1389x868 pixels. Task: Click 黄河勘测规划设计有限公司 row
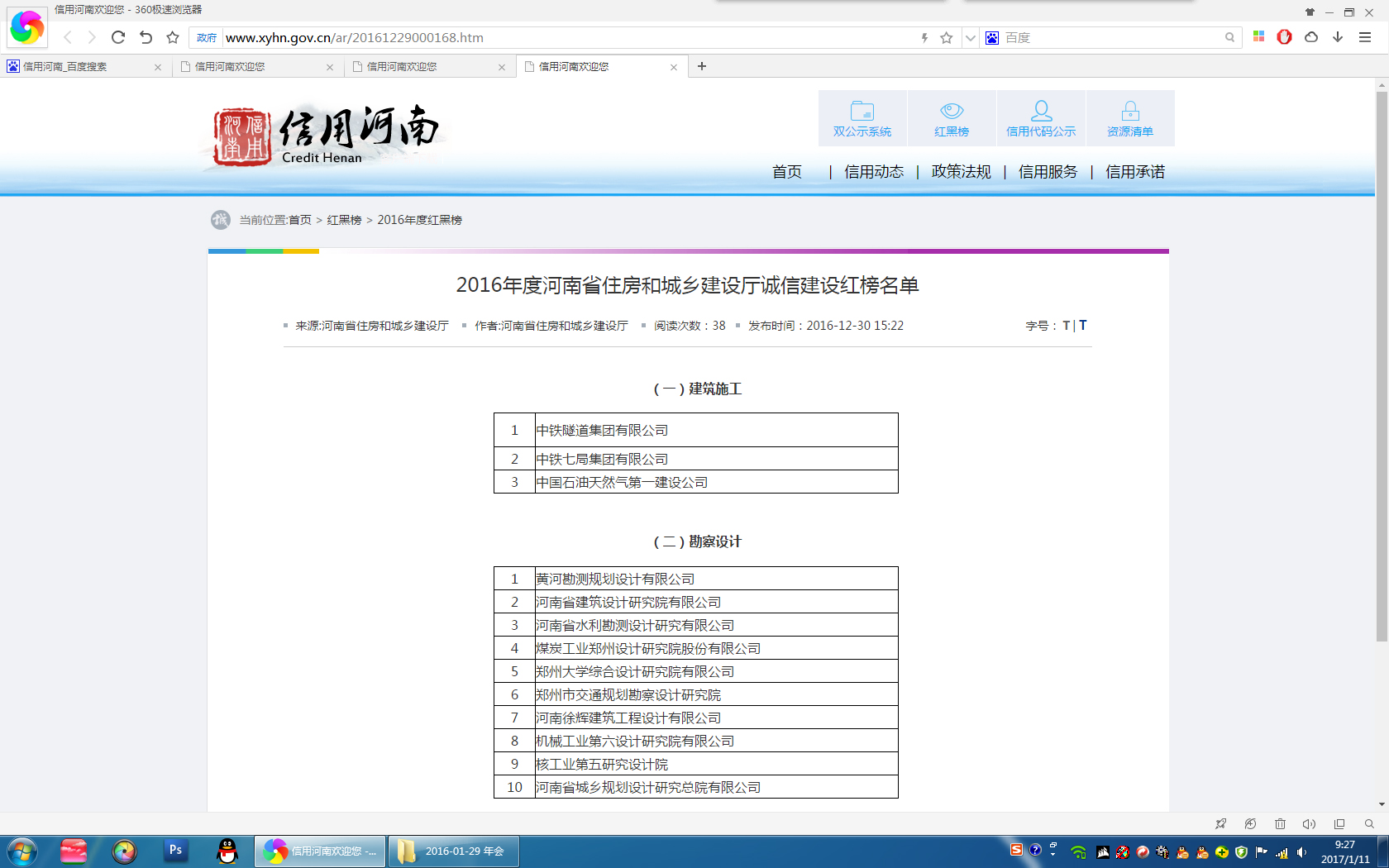pos(696,579)
